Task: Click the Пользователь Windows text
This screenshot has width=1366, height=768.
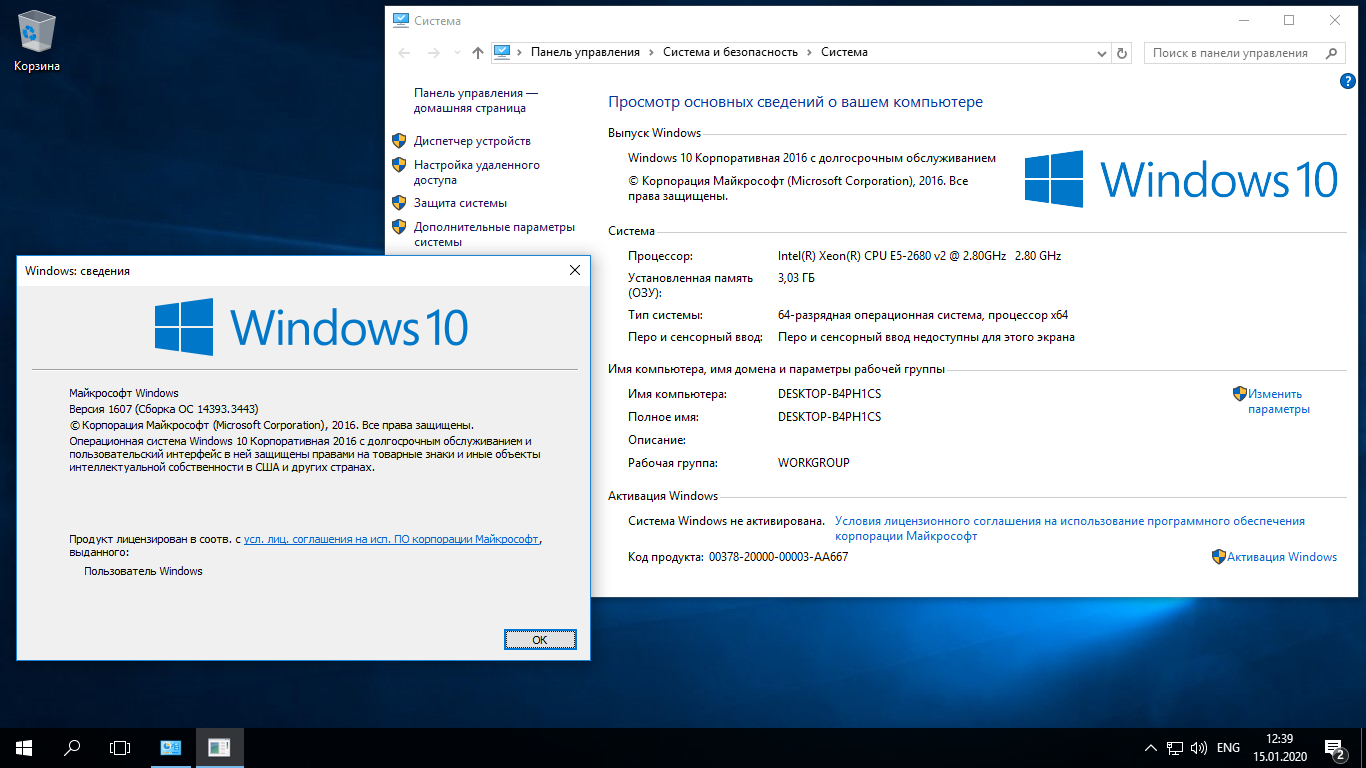Action: click(x=143, y=571)
